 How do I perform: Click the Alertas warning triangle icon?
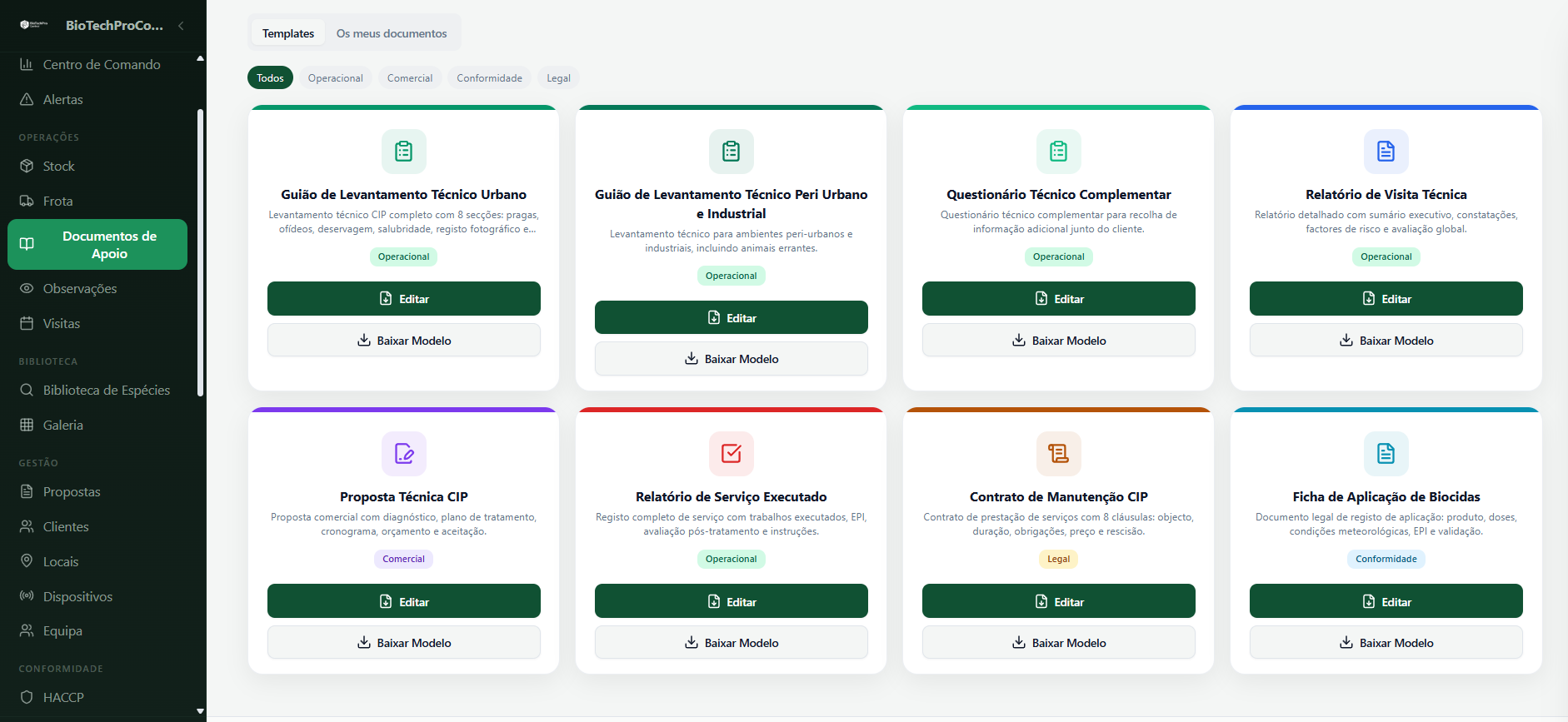27,99
